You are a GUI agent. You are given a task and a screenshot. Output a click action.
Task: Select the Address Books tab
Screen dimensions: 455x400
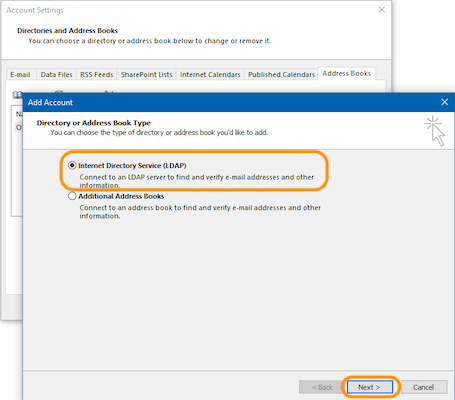click(347, 73)
